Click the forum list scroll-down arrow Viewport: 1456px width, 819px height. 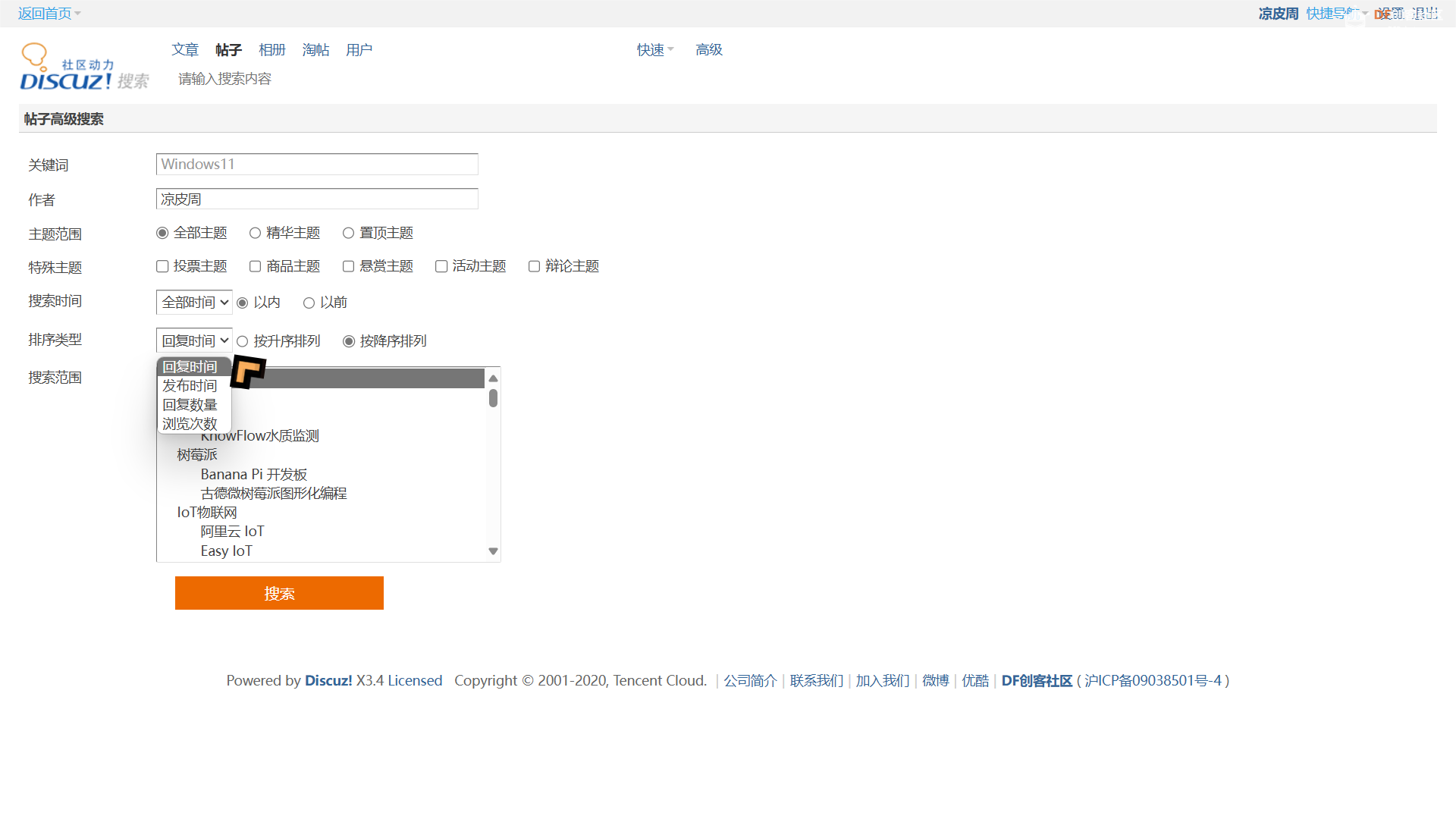pos(493,551)
